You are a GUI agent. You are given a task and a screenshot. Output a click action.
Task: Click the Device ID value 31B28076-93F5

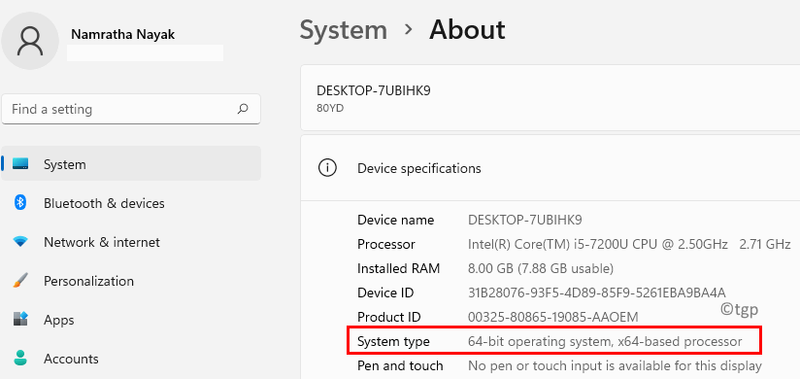[x=597, y=293]
